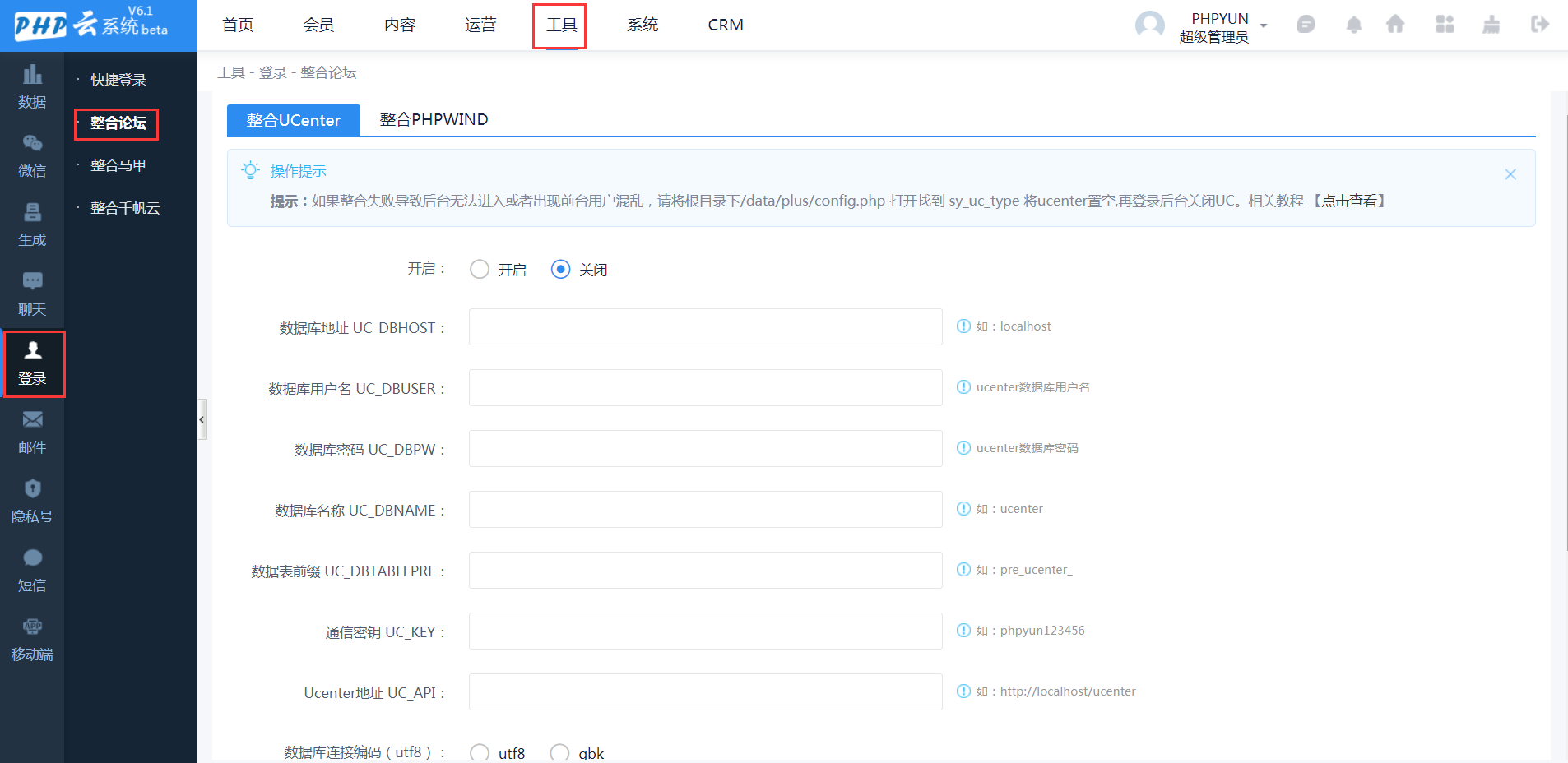Click the 工具 - 登录 - 整合论坛 breadcrumb
The width and height of the screenshot is (1568, 763).
click(286, 72)
